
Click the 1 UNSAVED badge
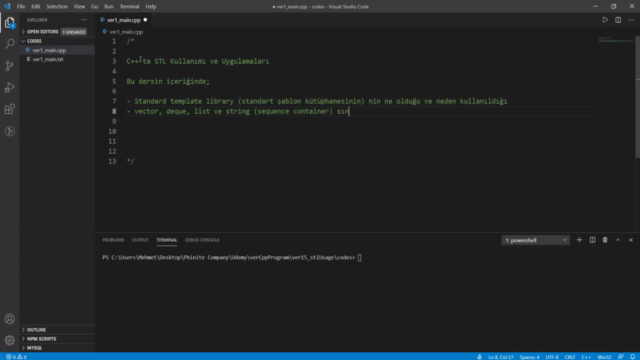tap(74, 32)
